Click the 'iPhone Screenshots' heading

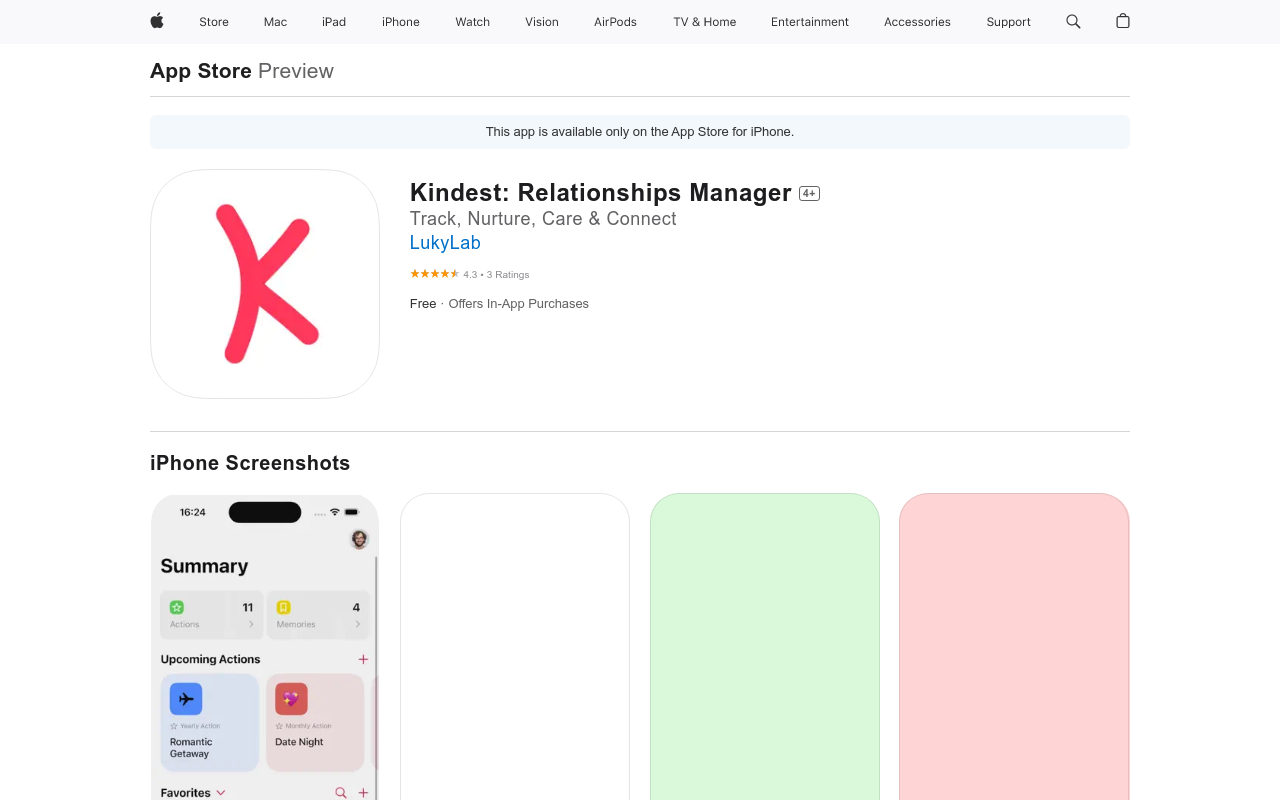click(250, 463)
